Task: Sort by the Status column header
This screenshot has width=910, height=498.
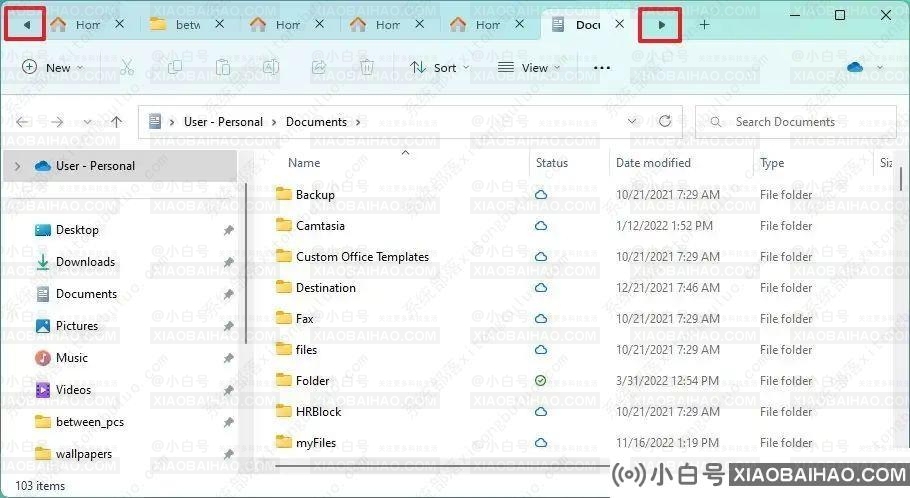Action: point(552,163)
